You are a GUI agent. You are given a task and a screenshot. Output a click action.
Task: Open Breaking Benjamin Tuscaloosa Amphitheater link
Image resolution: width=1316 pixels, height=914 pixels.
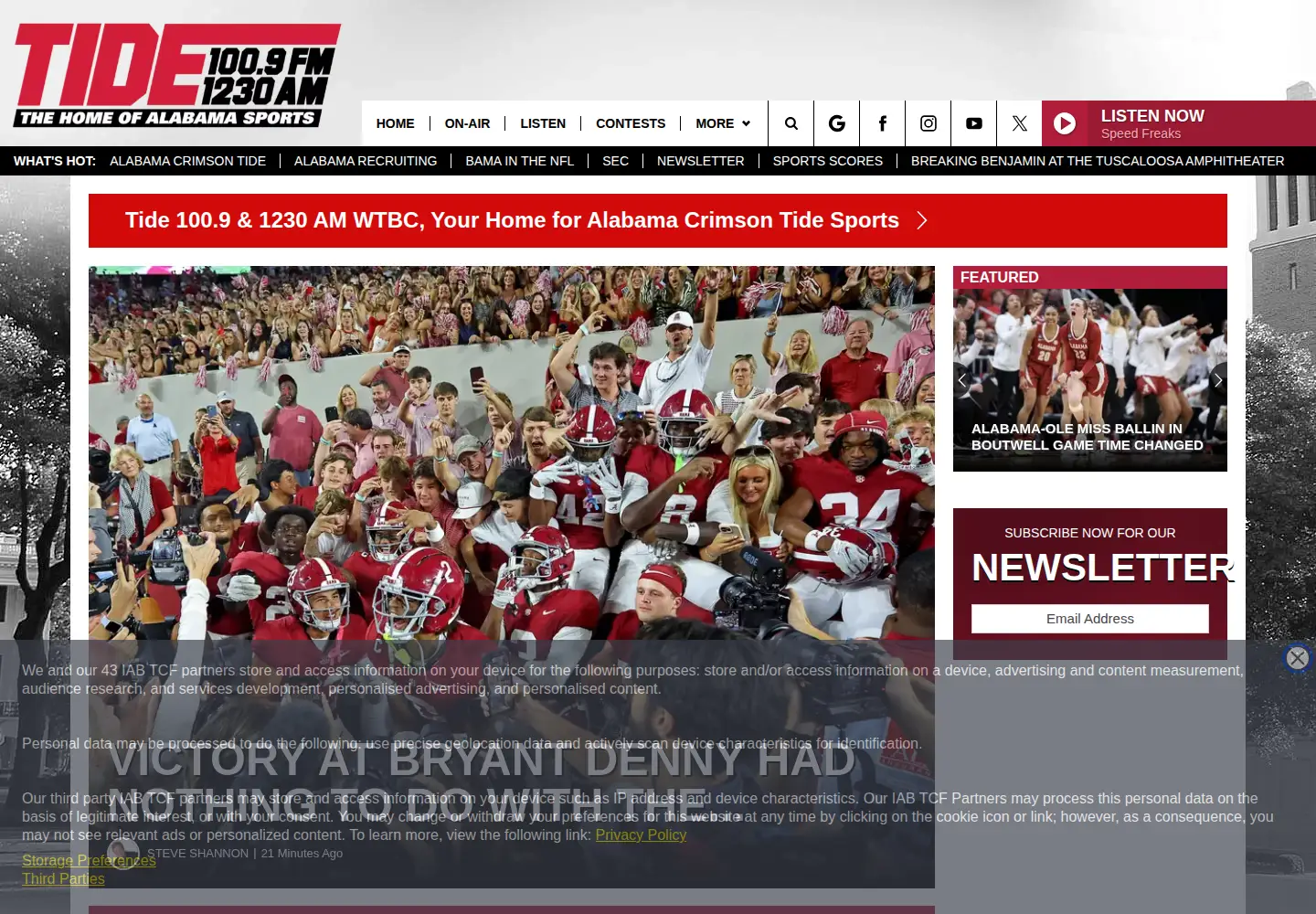(x=1097, y=161)
